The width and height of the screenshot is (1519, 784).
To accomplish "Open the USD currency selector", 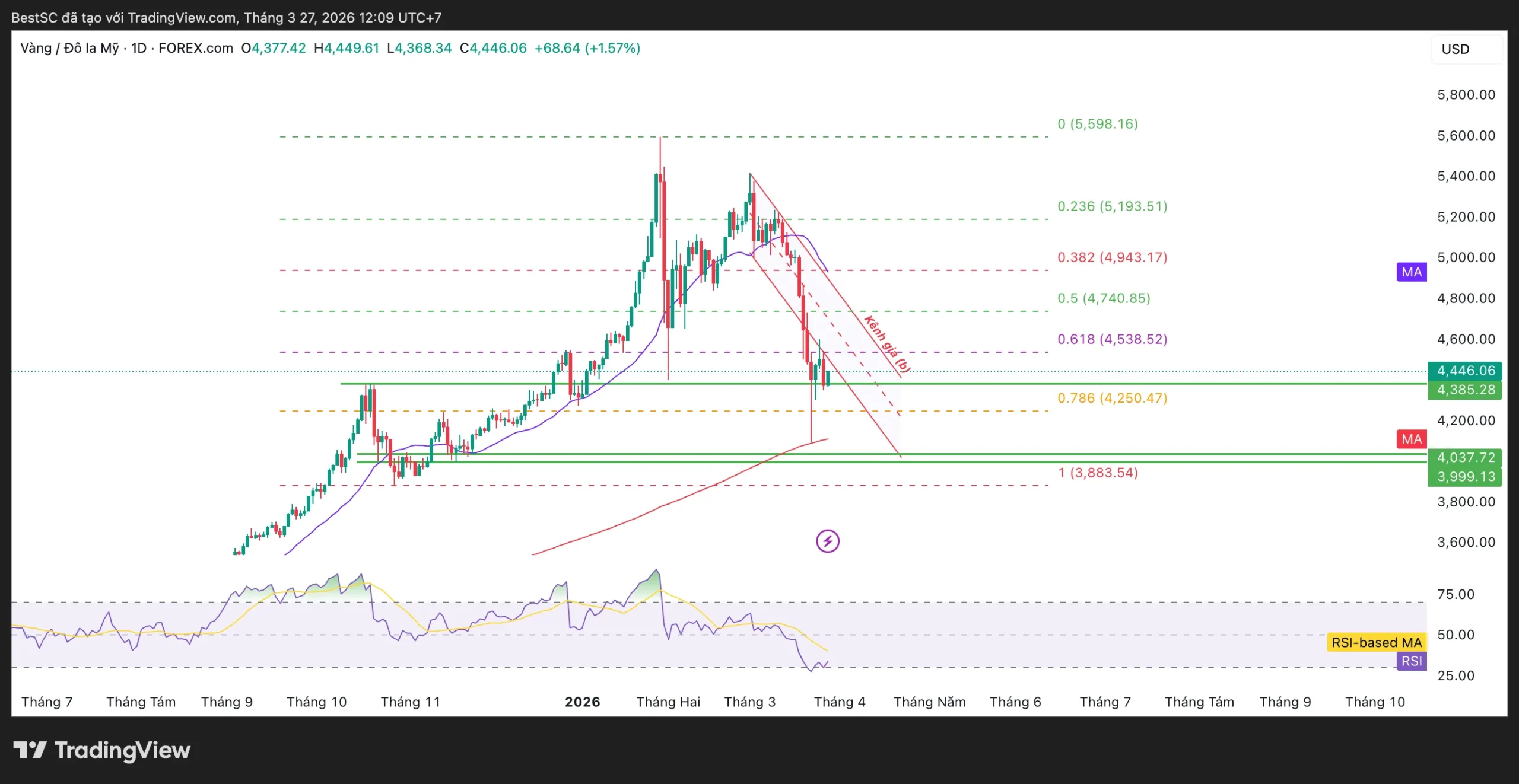I will point(1456,49).
